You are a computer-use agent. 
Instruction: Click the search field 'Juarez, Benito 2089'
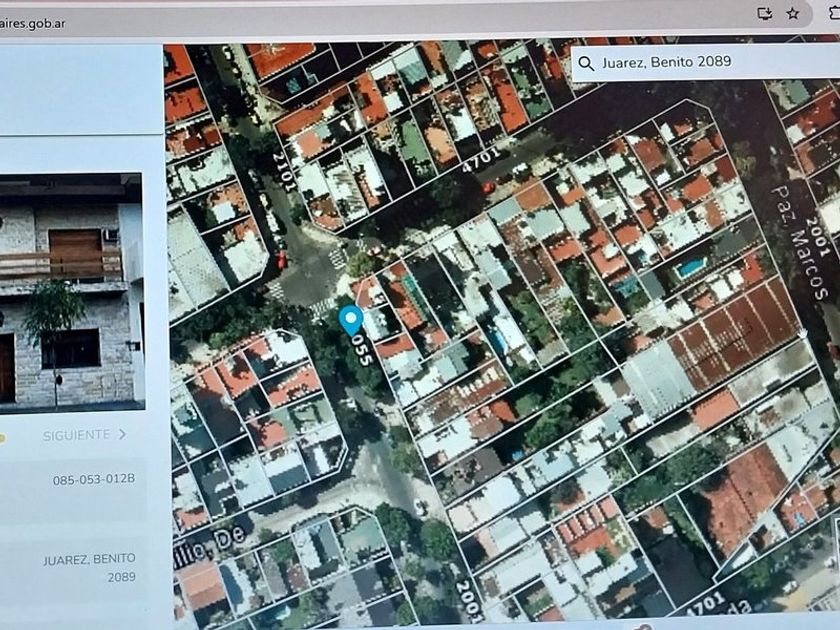(x=705, y=62)
